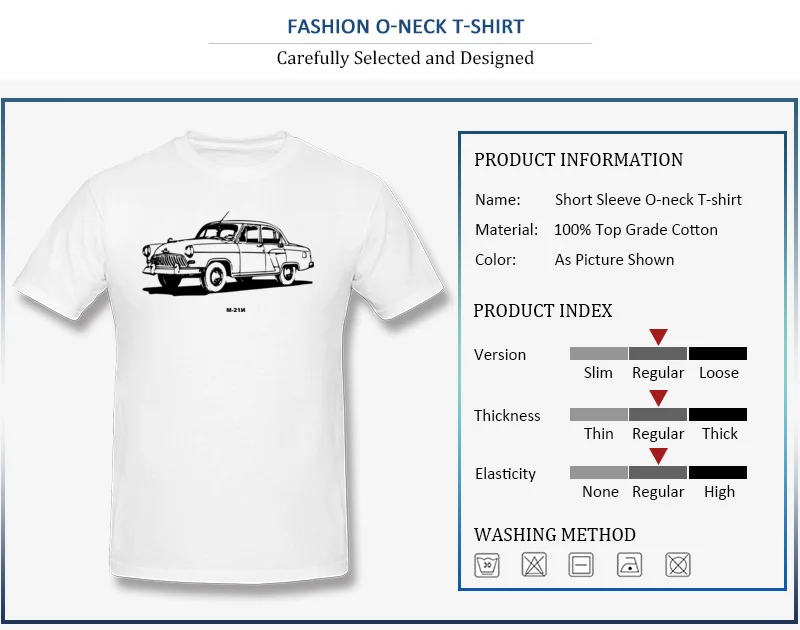Click the M-21 caption under car

[236, 310]
